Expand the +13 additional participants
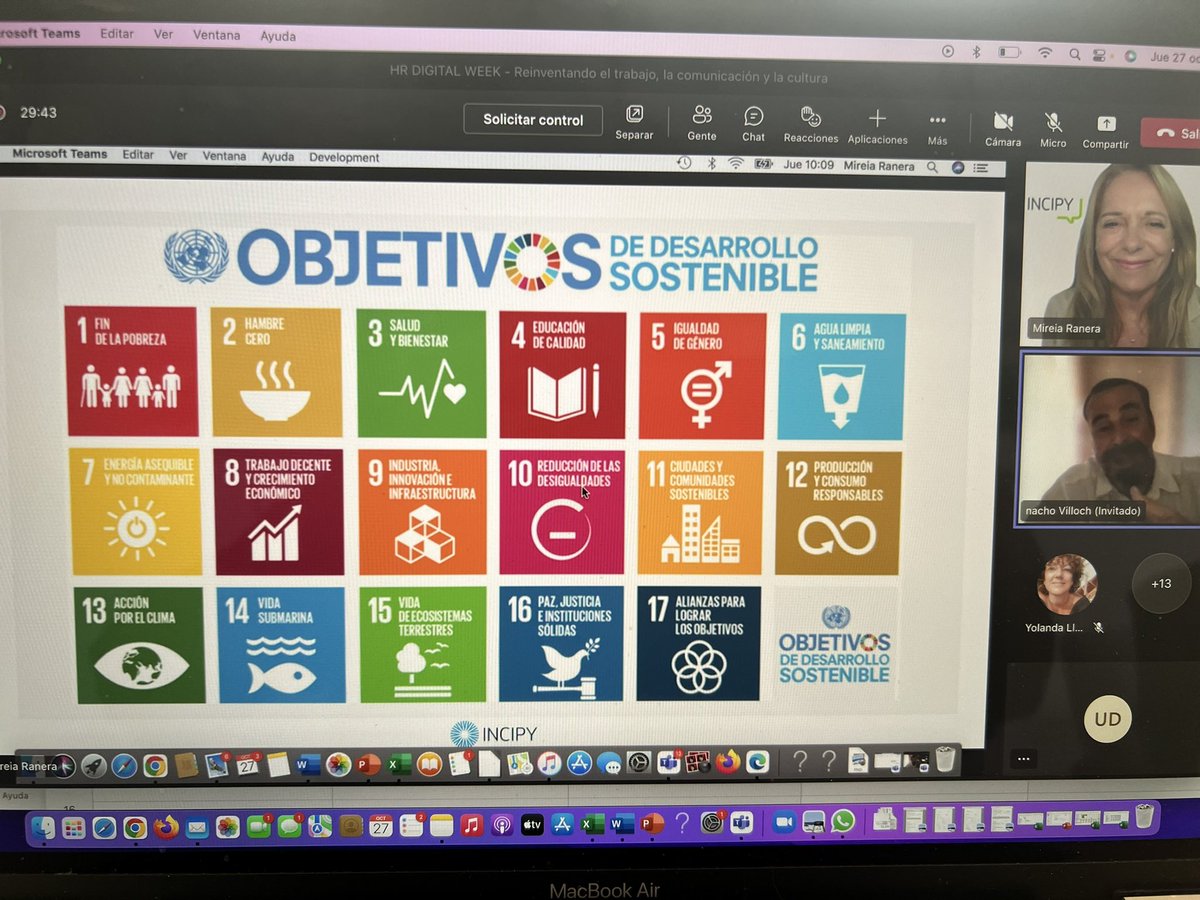The width and height of the screenshot is (1200, 900). [1161, 583]
